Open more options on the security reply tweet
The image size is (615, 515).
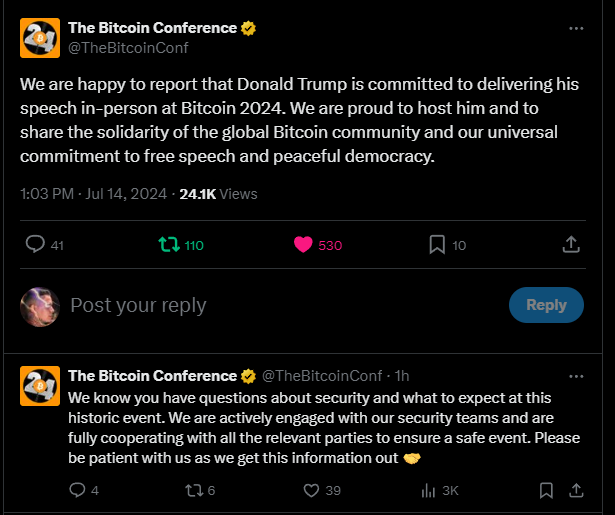pos(575,376)
